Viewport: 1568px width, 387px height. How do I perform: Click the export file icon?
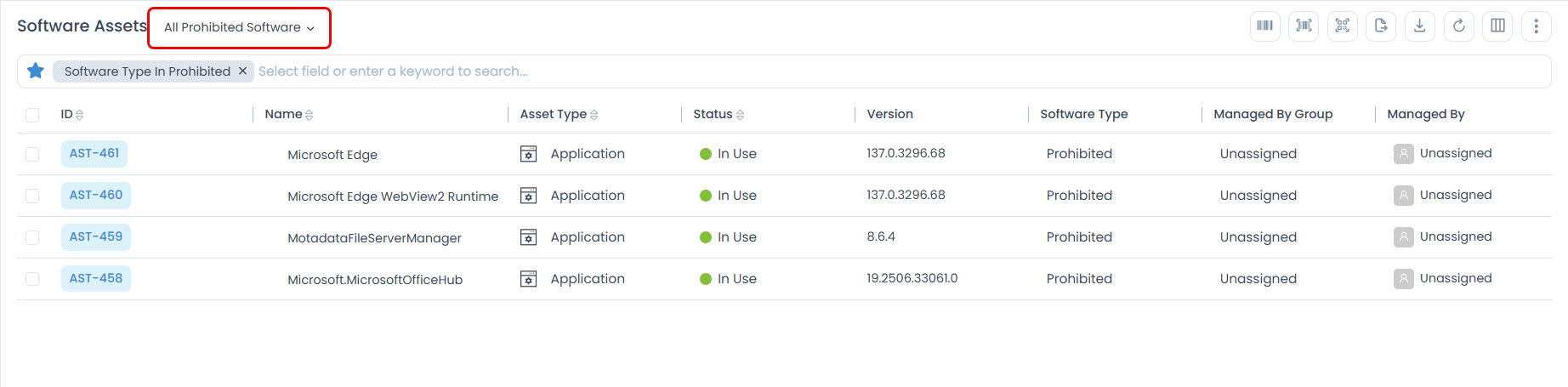(x=1381, y=26)
